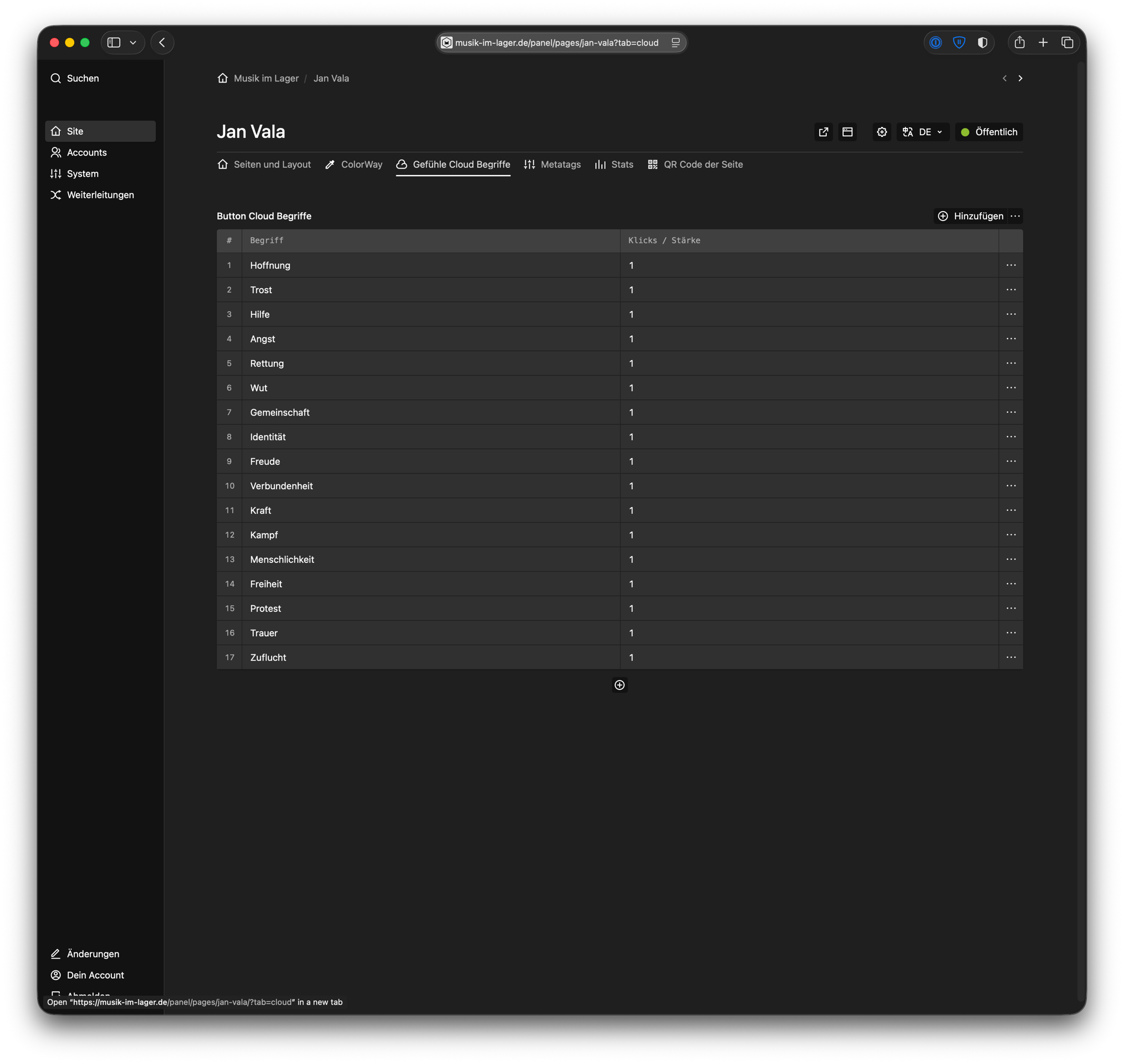Open Weiterleitungen in the sidebar
1124x1064 pixels.
click(100, 195)
